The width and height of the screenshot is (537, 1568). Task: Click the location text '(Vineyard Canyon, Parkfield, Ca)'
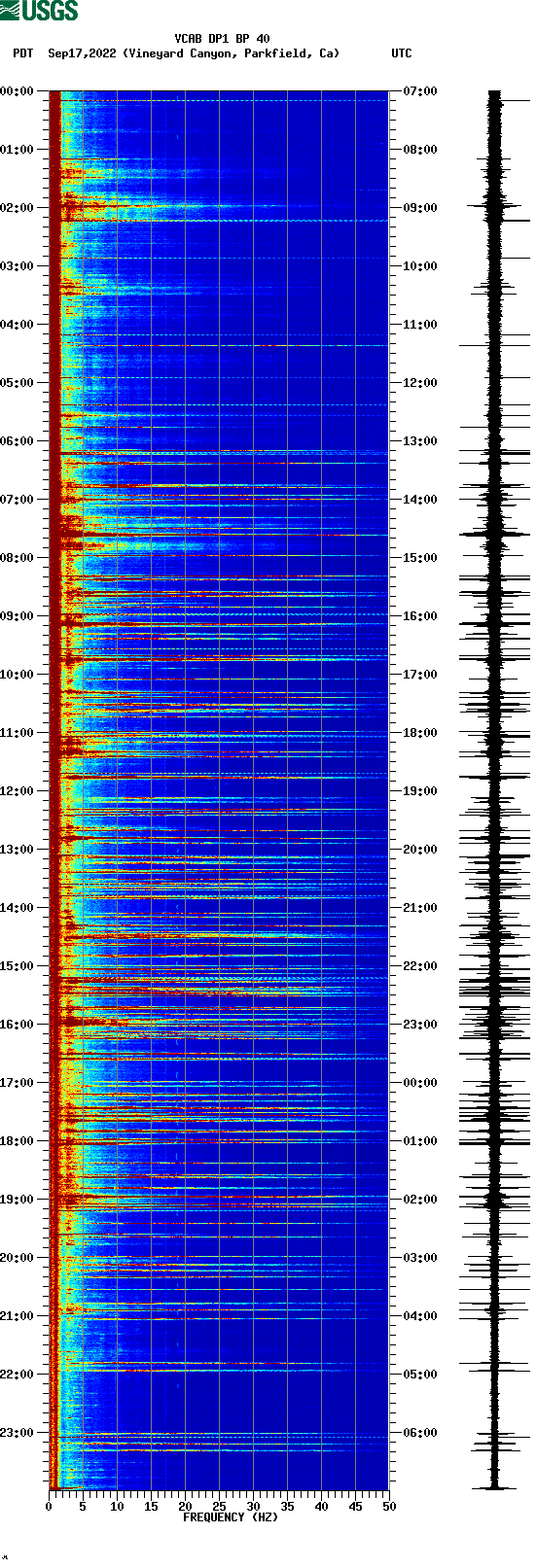click(232, 53)
